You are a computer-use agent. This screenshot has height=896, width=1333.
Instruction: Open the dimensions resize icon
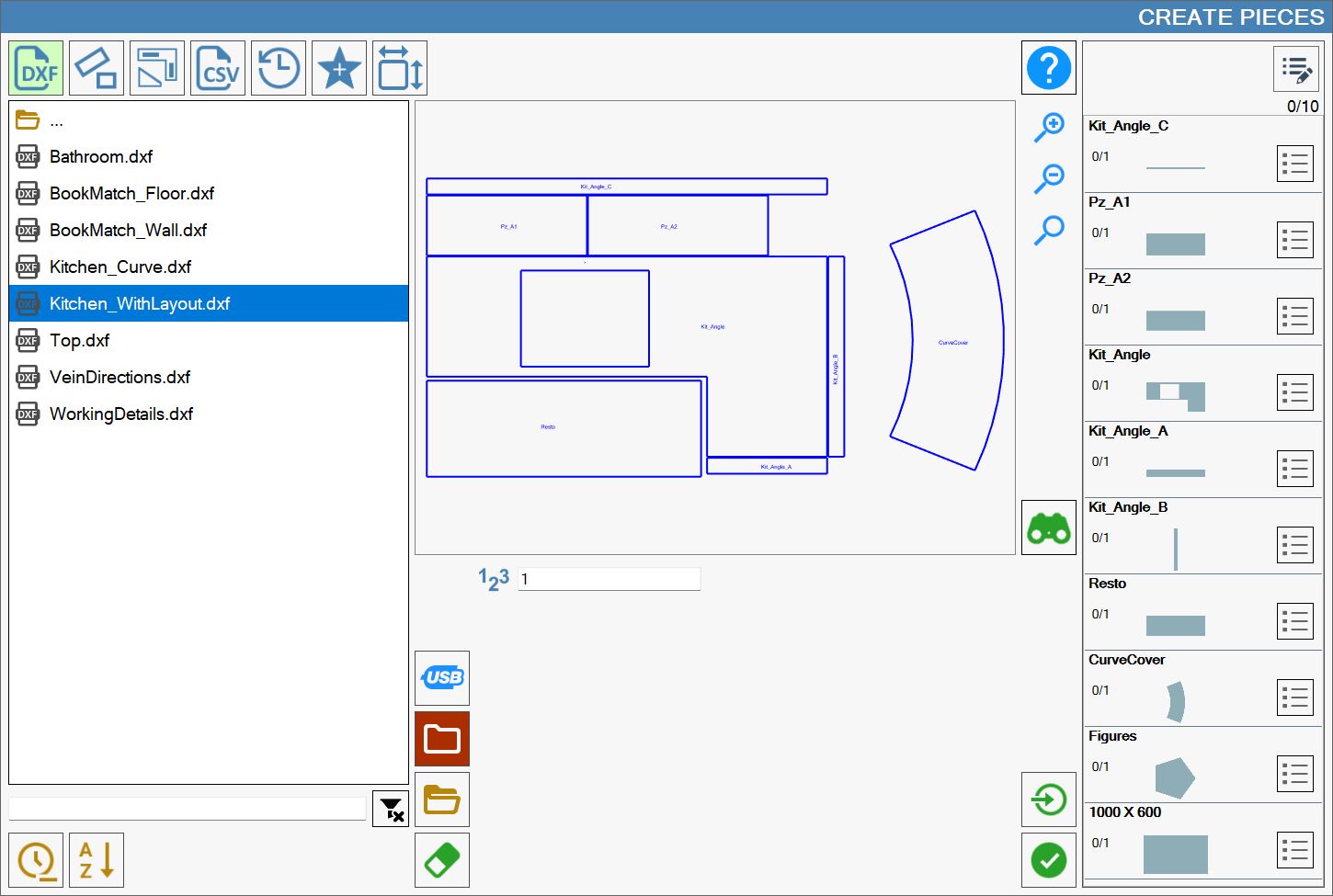pyautogui.click(x=400, y=68)
